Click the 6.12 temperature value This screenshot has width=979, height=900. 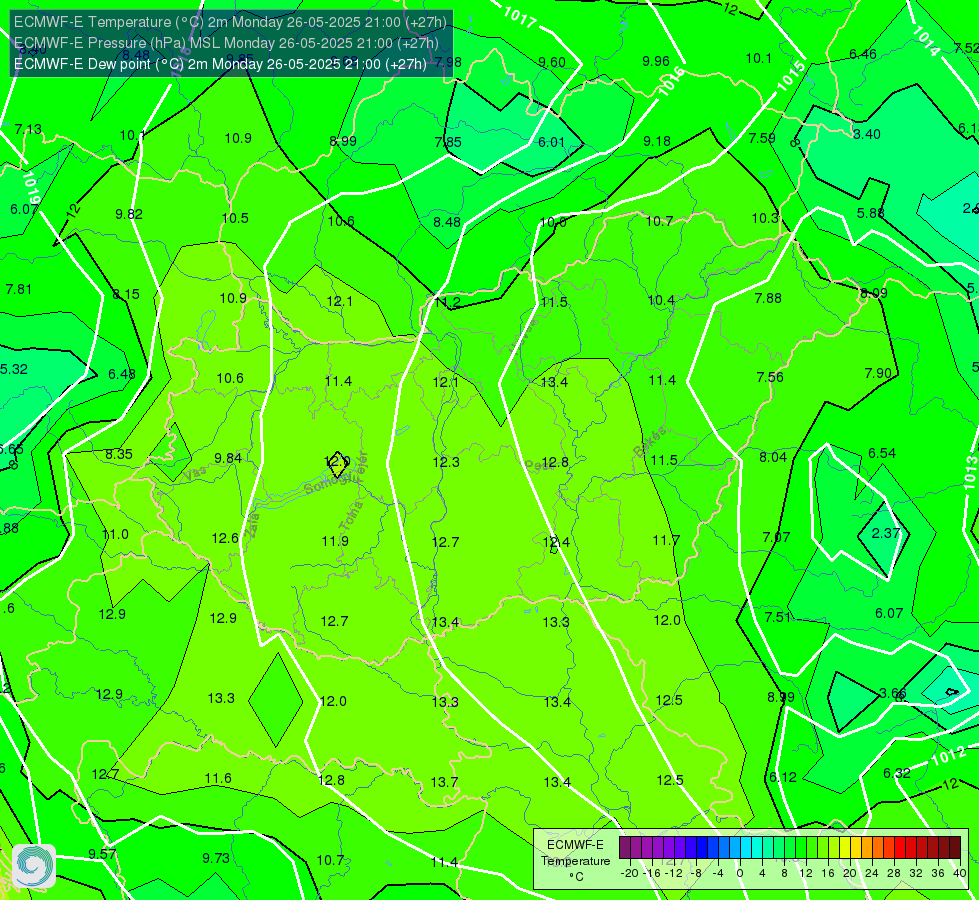[783, 777]
